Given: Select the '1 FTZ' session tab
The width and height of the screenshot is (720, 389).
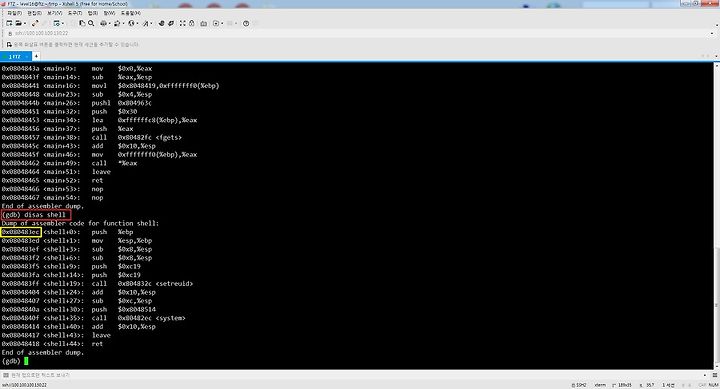Looking at the screenshot, I should (x=15, y=56).
